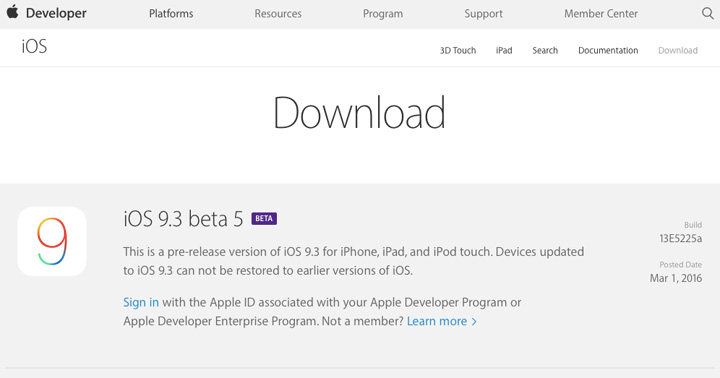This screenshot has width=720, height=378.
Task: Click the Sign in link
Action: tap(141, 302)
